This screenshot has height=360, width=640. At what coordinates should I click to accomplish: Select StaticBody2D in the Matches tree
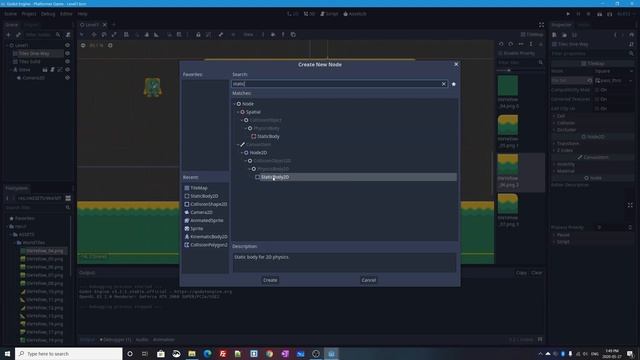click(x=275, y=177)
